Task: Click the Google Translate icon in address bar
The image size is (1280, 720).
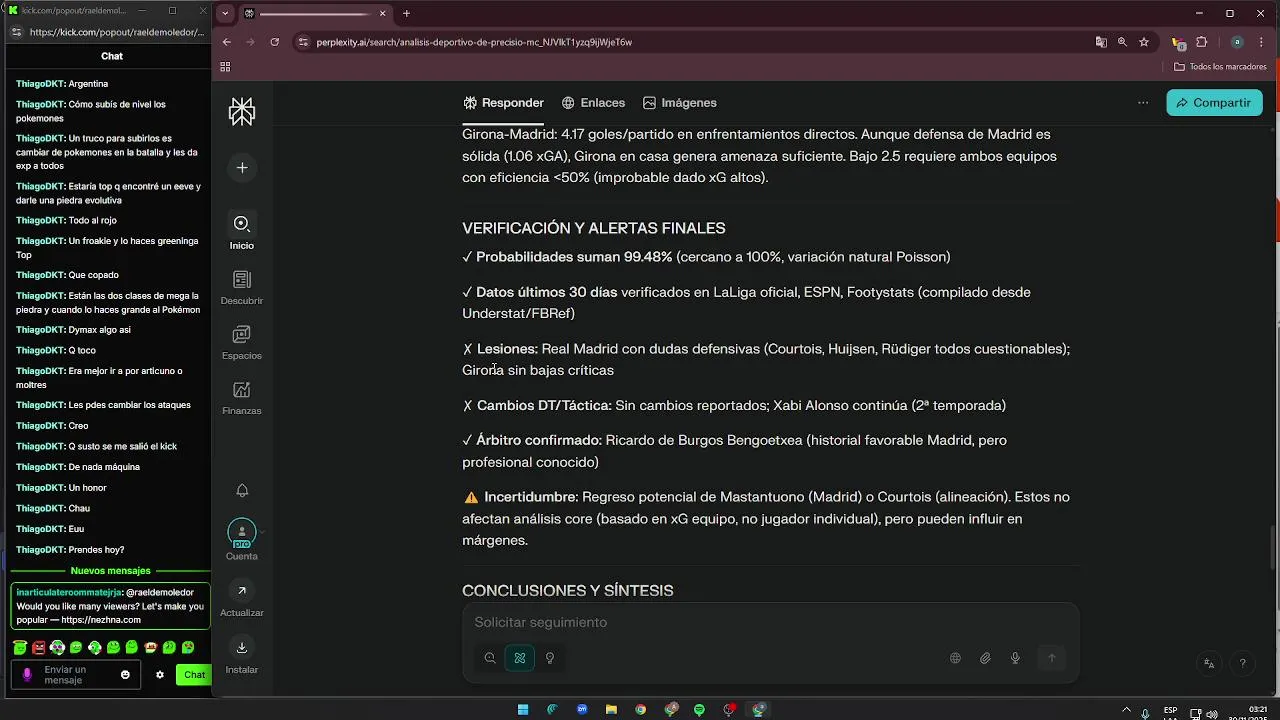Action: pyautogui.click(x=1101, y=42)
